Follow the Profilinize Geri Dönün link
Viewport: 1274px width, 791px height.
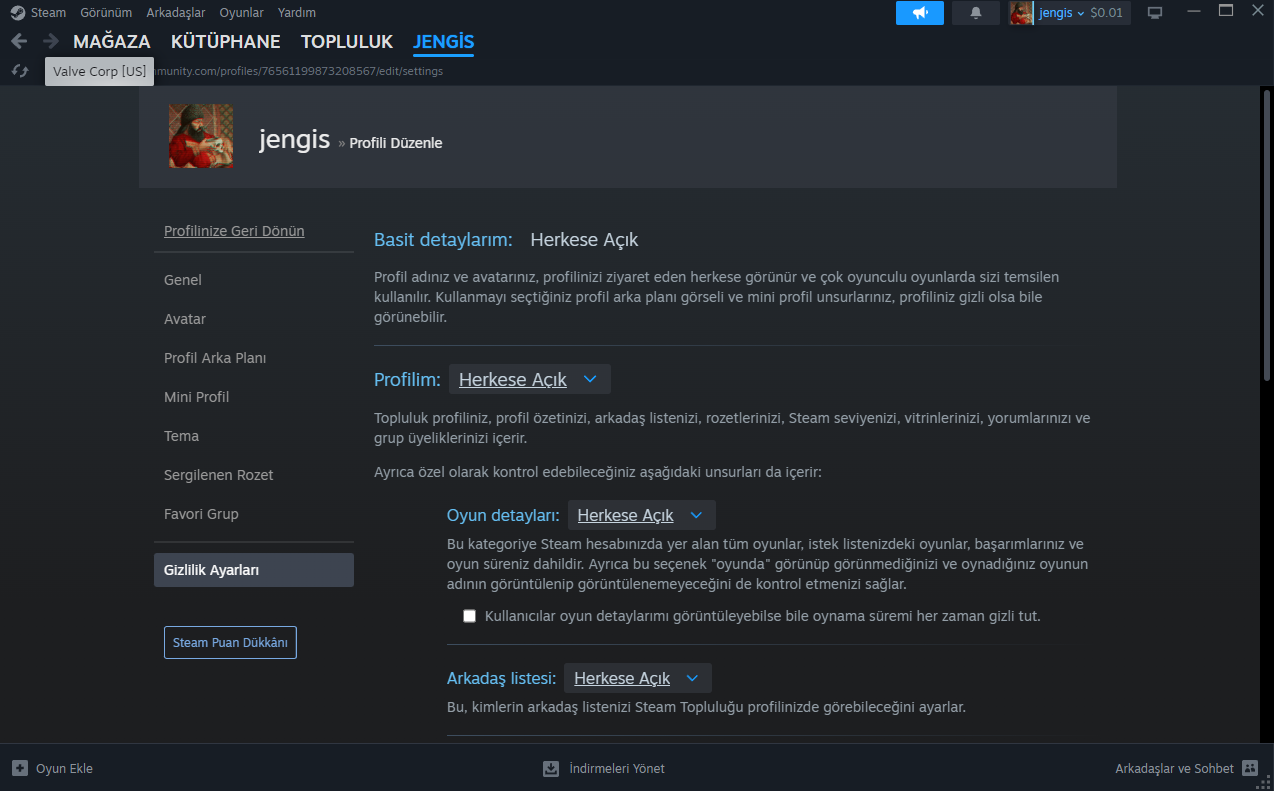[x=234, y=231]
